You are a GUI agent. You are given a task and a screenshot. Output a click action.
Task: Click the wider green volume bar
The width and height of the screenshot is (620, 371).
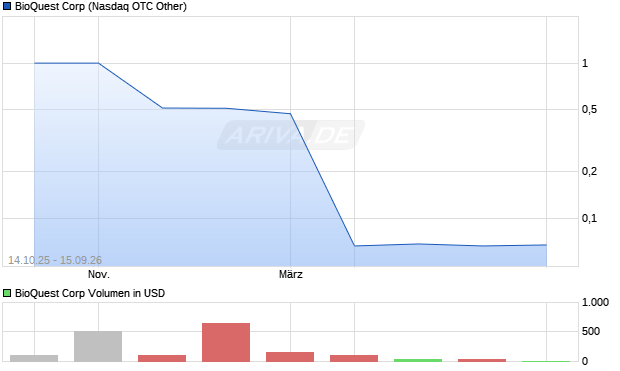coord(418,360)
